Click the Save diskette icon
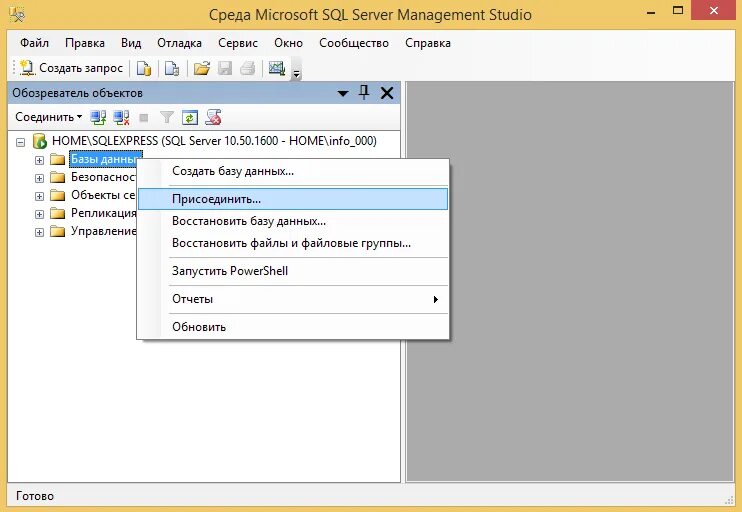Viewport: 742px width, 512px height. coord(225,68)
